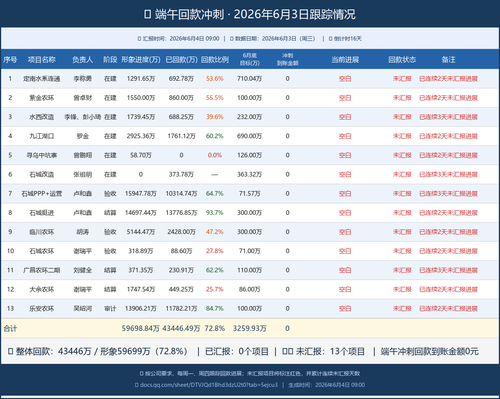Screen dimensions: 500x399
Task: Click the 回款状态 column header
Action: [x=402, y=60]
